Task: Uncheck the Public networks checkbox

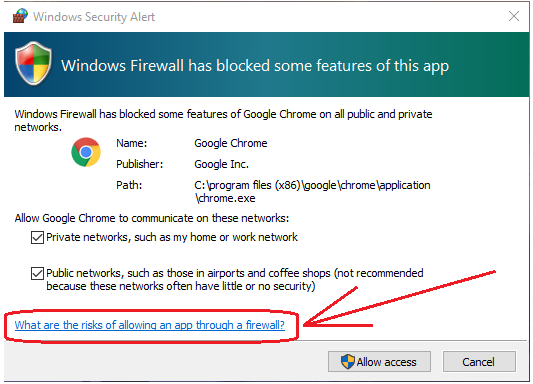Action: click(37, 274)
